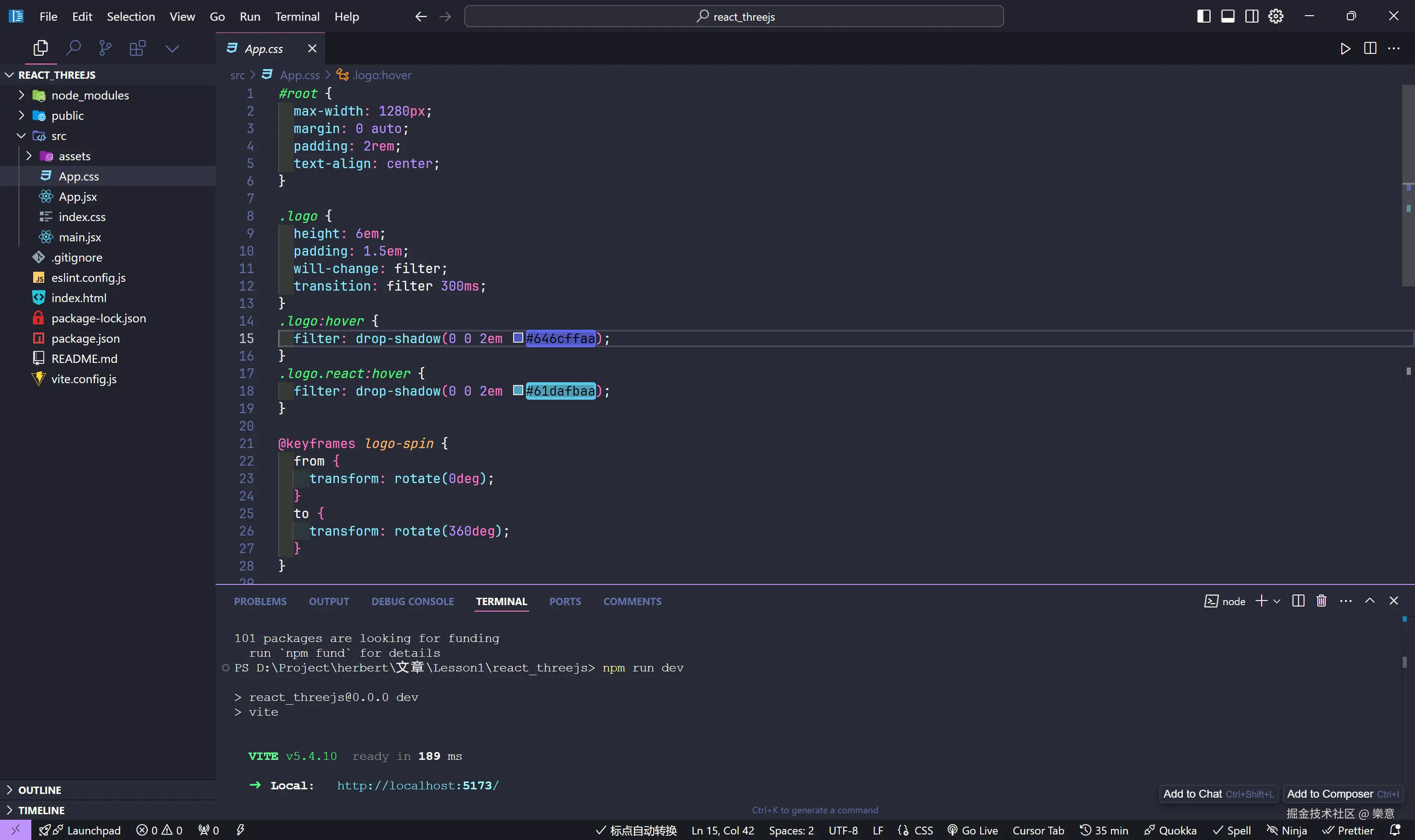Open the File menu

point(48,17)
